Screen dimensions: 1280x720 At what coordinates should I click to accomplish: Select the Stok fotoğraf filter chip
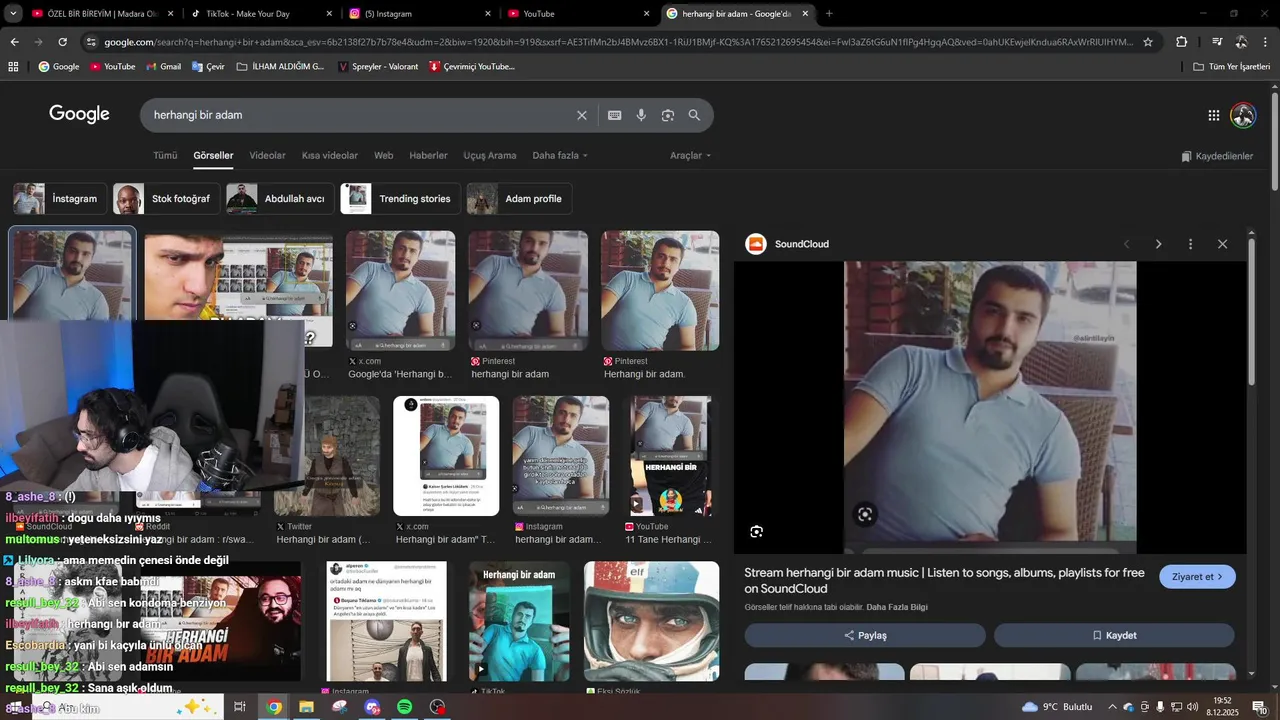pyautogui.click(x=165, y=199)
